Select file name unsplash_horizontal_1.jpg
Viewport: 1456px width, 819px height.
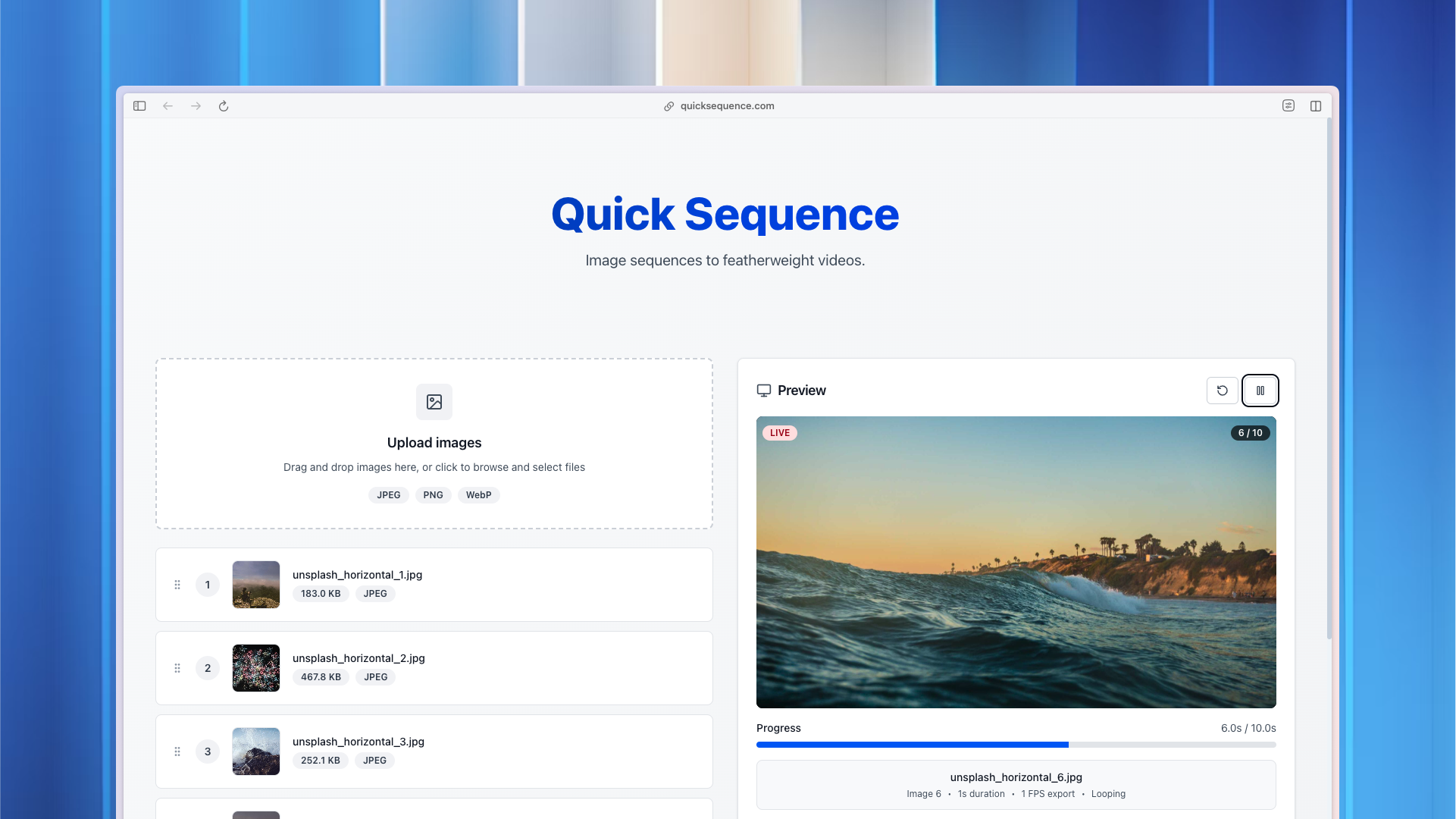click(357, 575)
